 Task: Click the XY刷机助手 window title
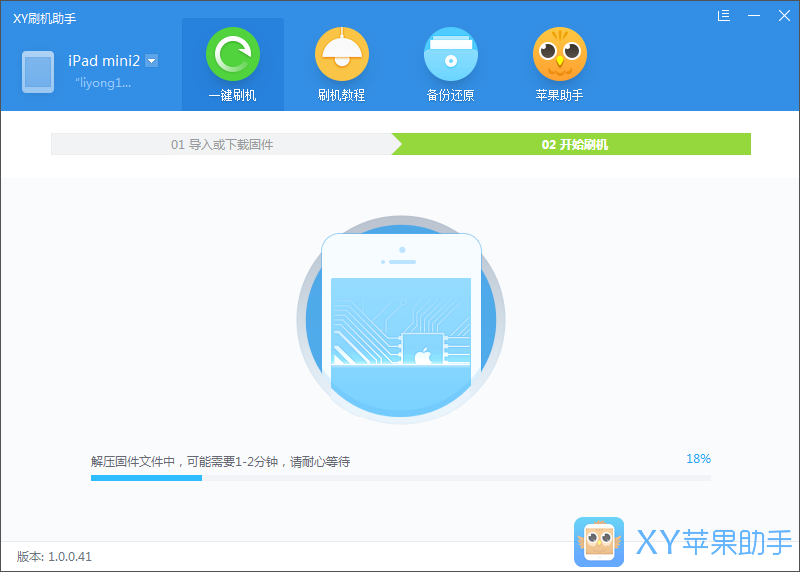coord(44,19)
